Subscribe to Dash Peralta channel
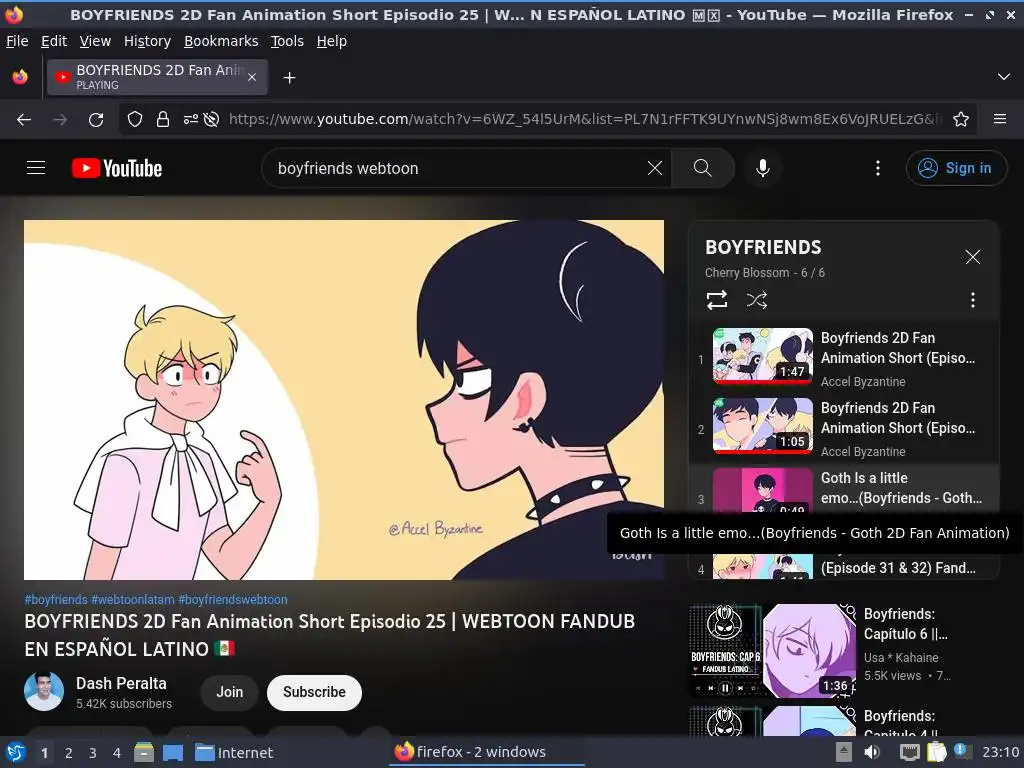Image resolution: width=1024 pixels, height=768 pixels. [x=314, y=692]
